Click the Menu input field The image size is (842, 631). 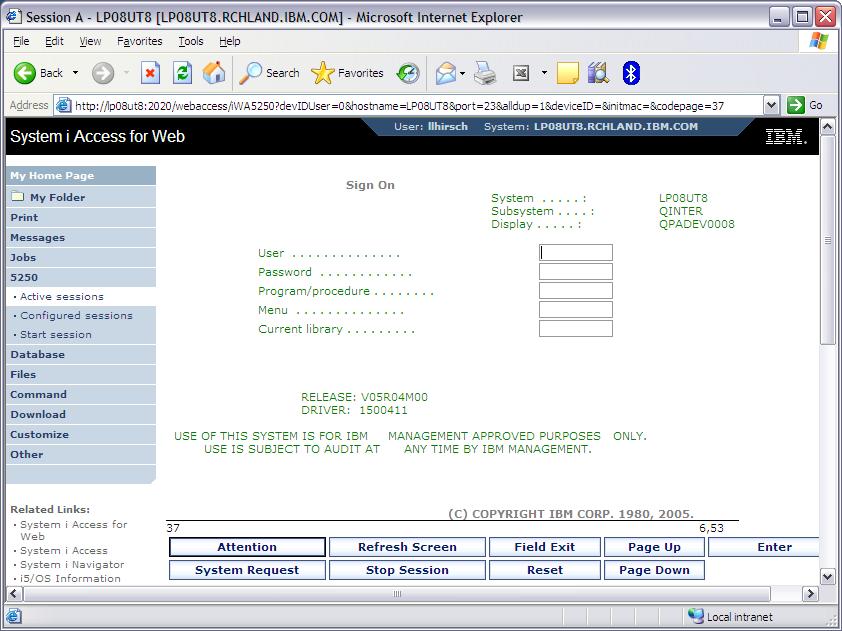[x=576, y=309]
